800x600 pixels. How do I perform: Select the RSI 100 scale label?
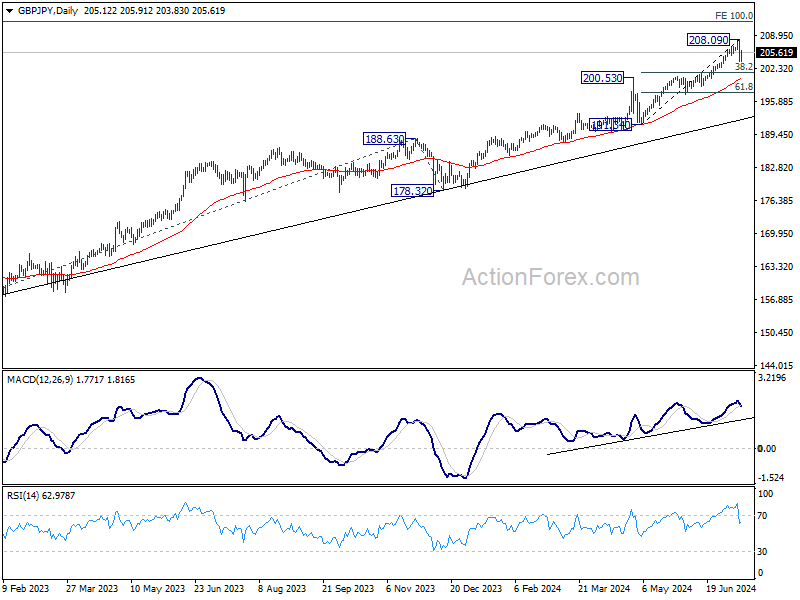[x=765, y=494]
